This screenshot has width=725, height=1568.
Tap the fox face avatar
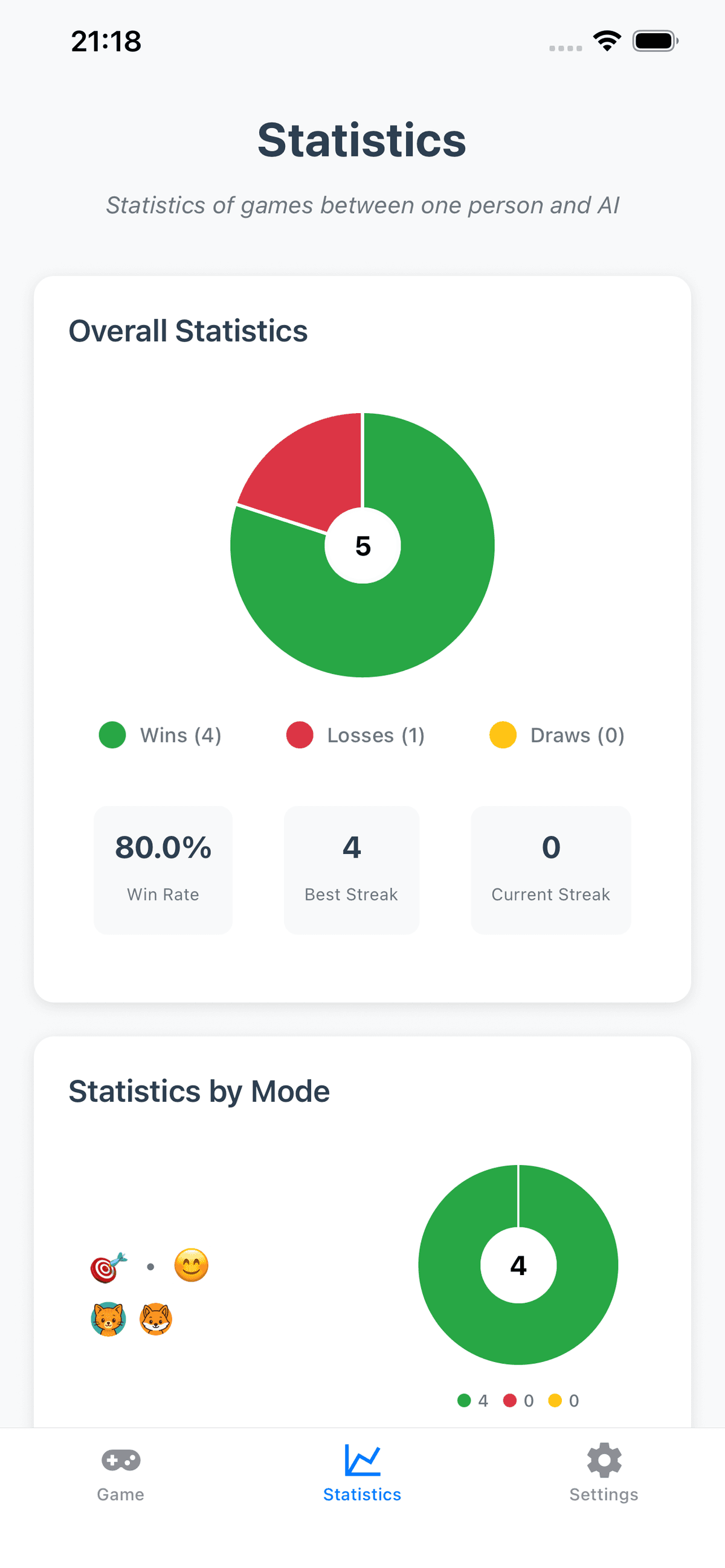click(156, 1320)
